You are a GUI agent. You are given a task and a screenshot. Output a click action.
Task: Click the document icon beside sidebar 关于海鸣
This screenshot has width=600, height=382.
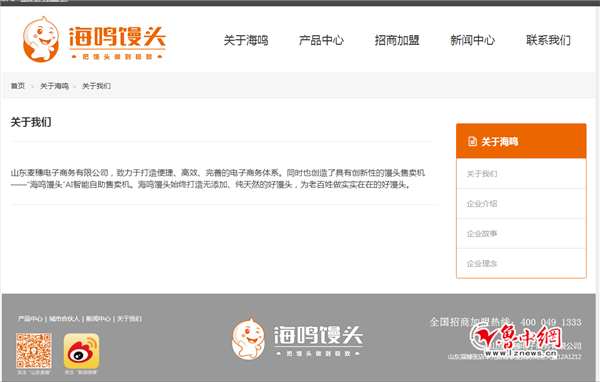[x=472, y=141]
